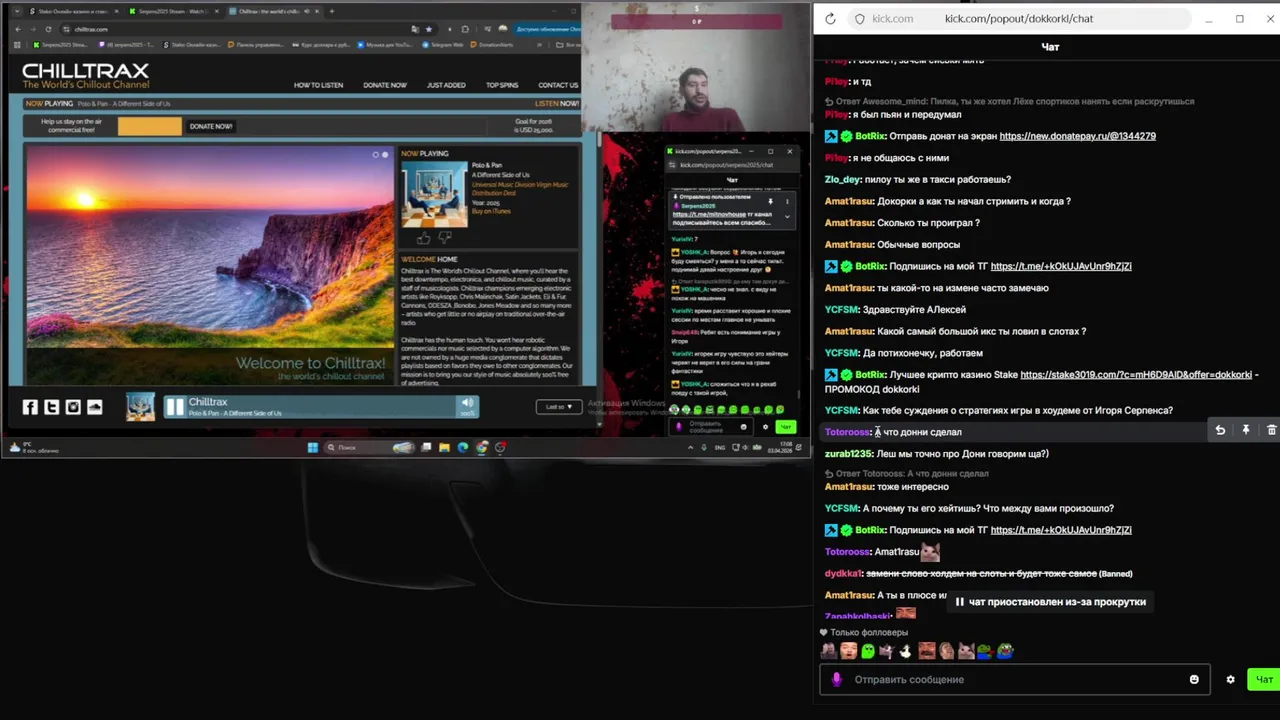Screen dimensions: 1280x720
Task: Open Chilltrax SoundCloud page icon
Action: click(x=95, y=407)
